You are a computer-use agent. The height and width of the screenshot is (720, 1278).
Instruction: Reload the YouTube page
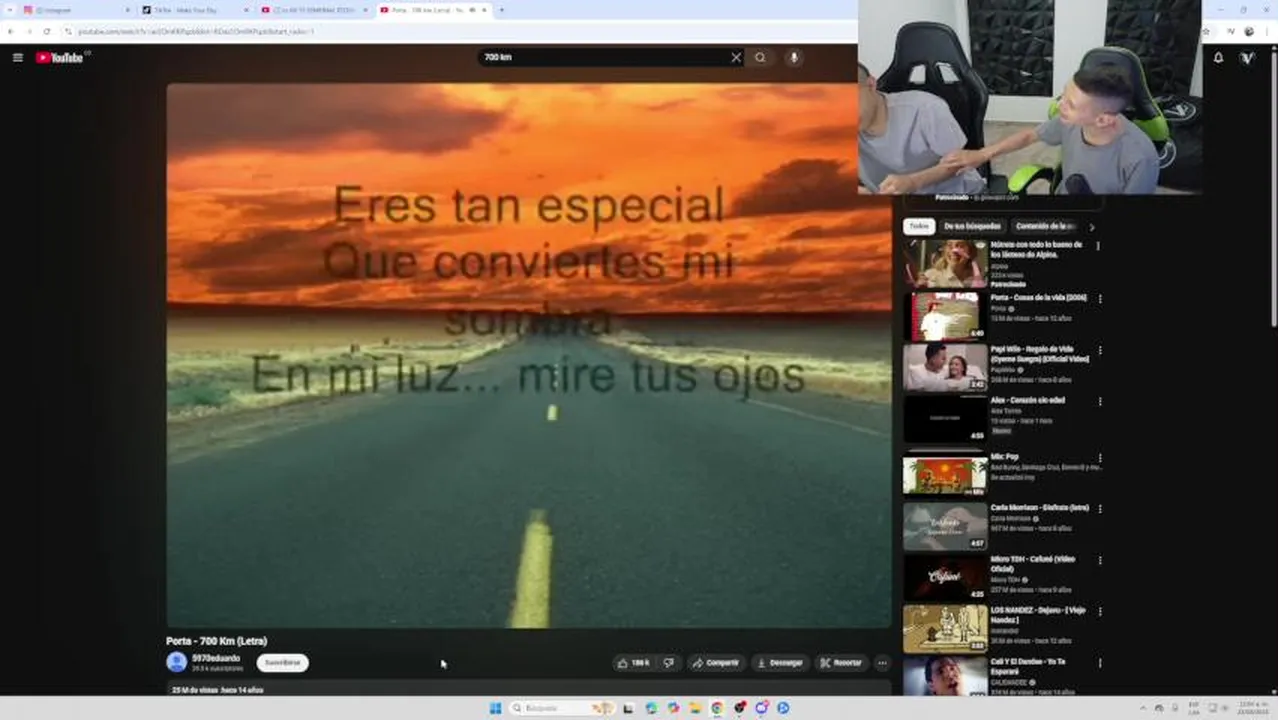[x=46, y=31]
